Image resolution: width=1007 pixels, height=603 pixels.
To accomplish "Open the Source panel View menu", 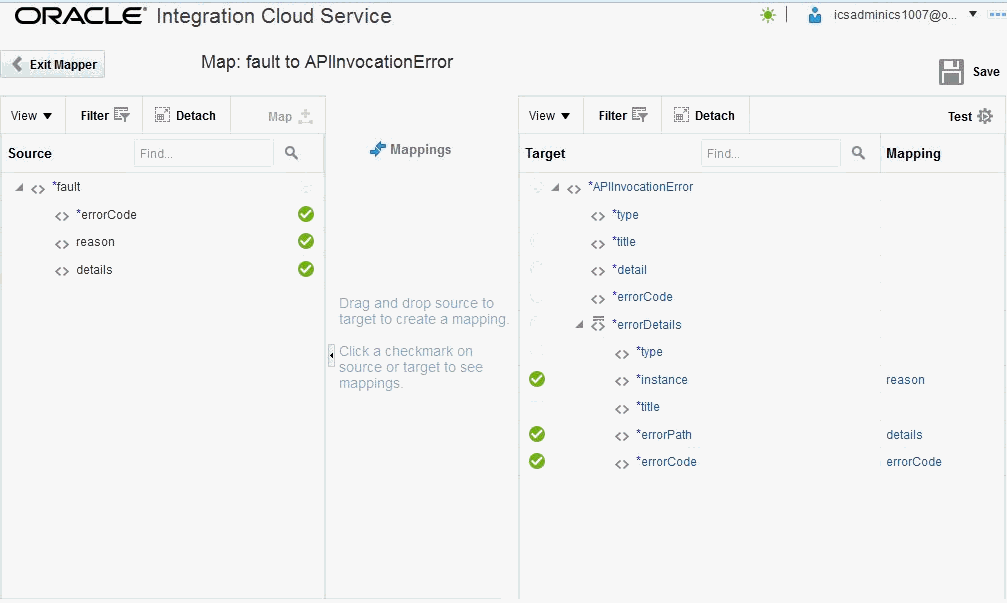I will 31,116.
